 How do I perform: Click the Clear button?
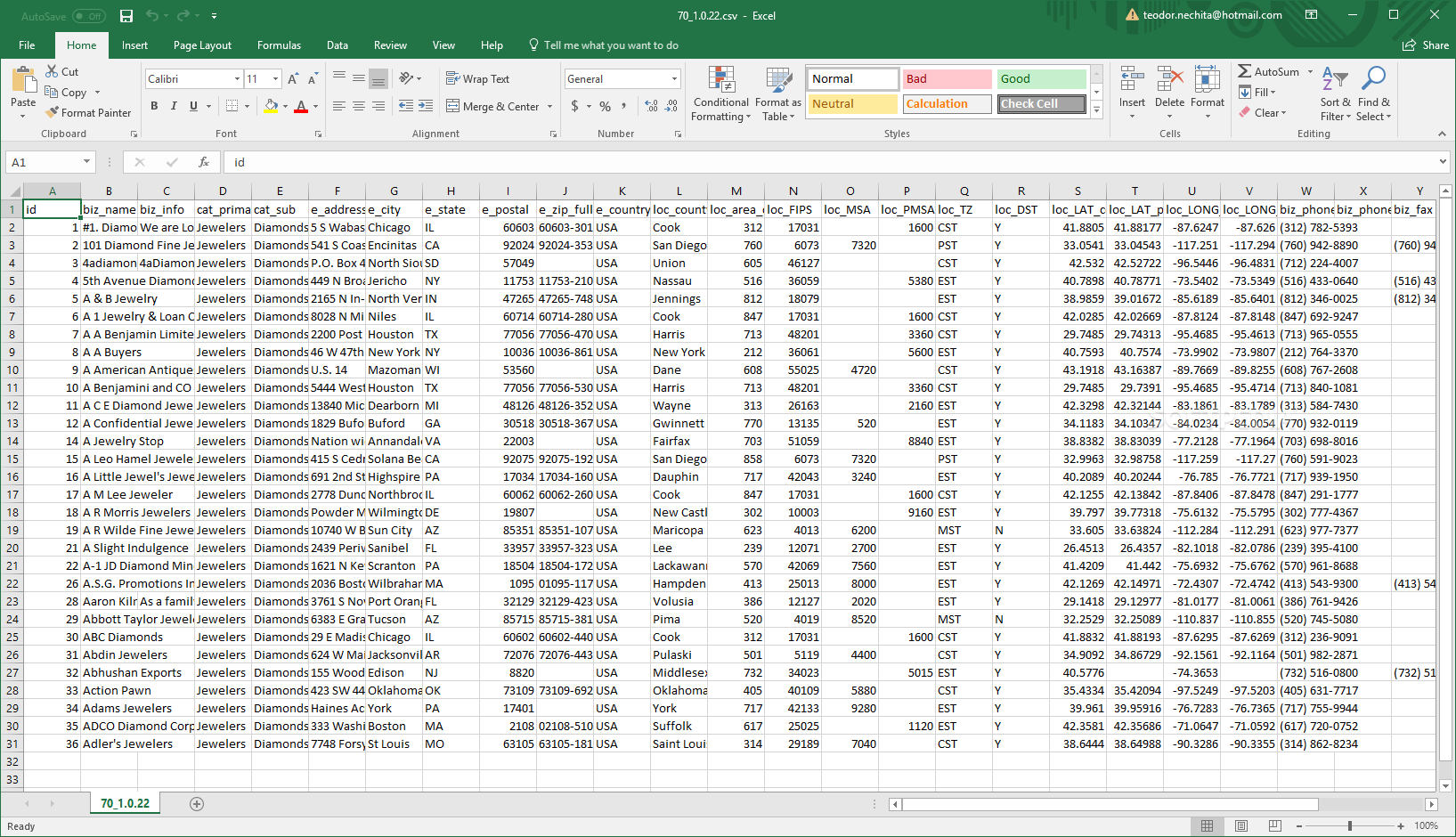[x=1263, y=113]
